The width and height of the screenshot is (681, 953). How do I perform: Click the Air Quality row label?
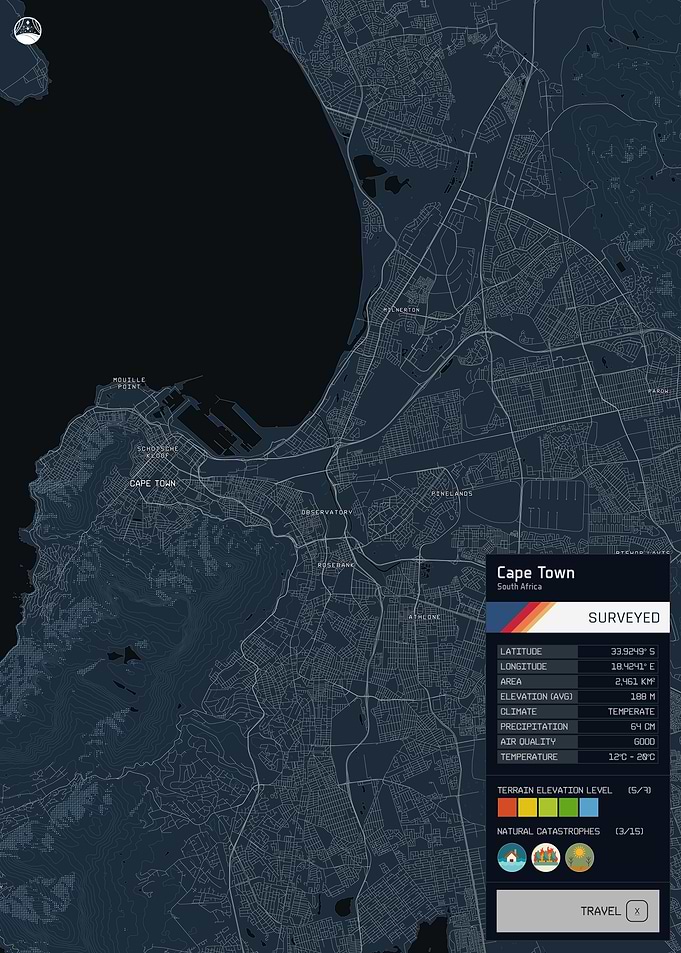click(528, 741)
